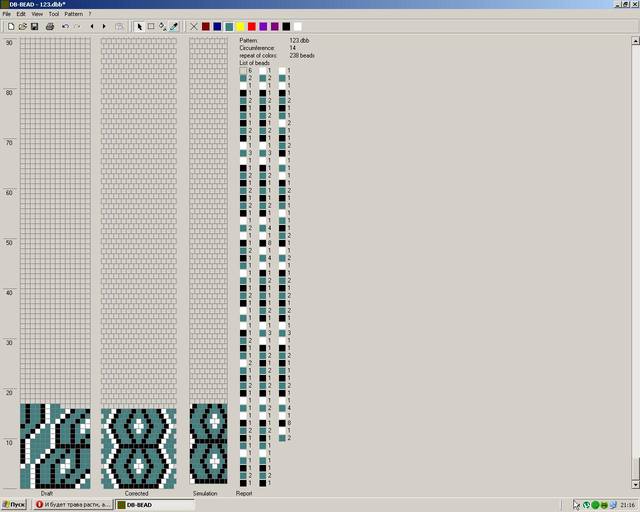Choose black bead color
Viewport: 640px width, 512px height.
tap(286, 27)
